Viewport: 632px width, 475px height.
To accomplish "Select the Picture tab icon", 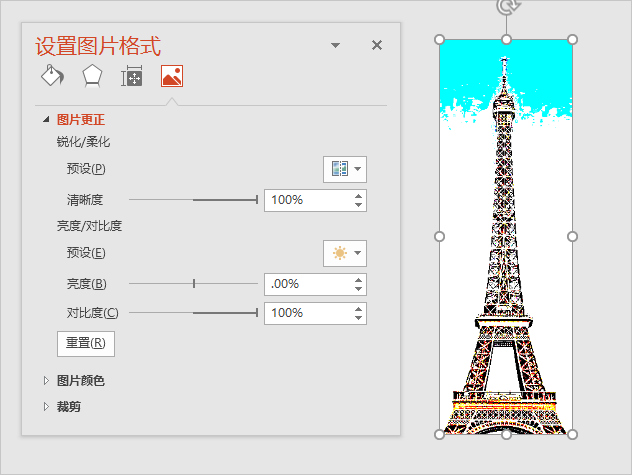I will 172,76.
